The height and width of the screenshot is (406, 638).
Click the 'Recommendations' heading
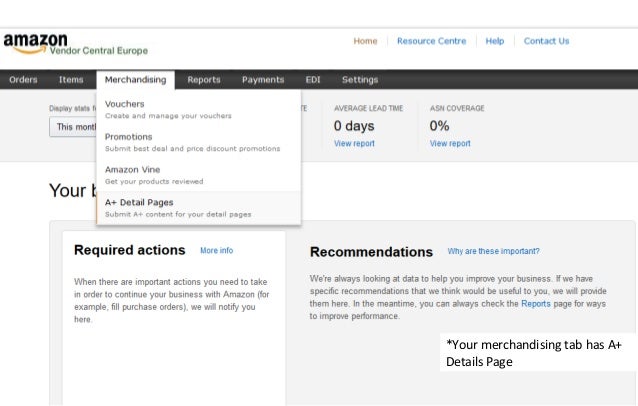pos(371,252)
